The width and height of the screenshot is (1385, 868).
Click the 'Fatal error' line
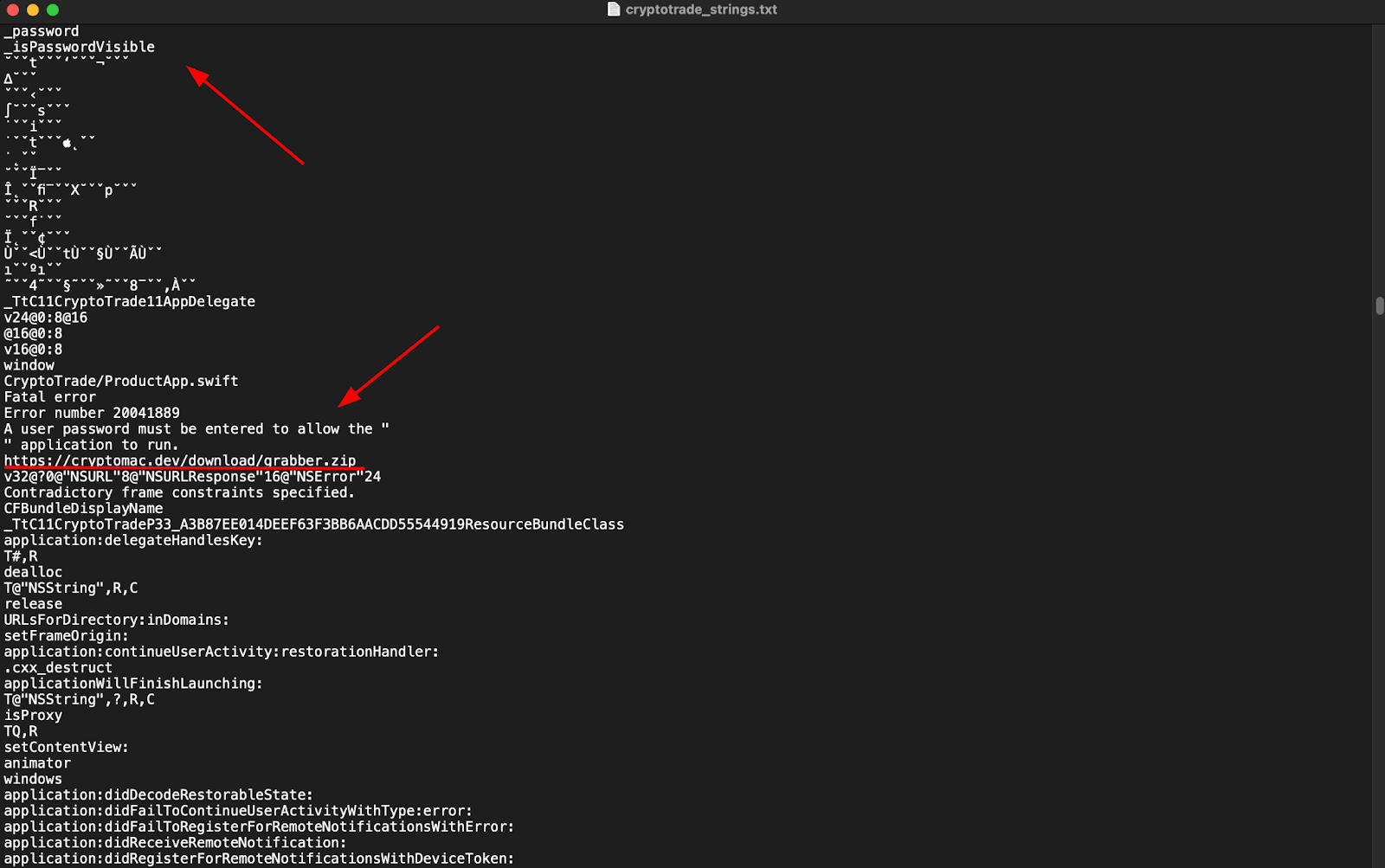[50, 397]
